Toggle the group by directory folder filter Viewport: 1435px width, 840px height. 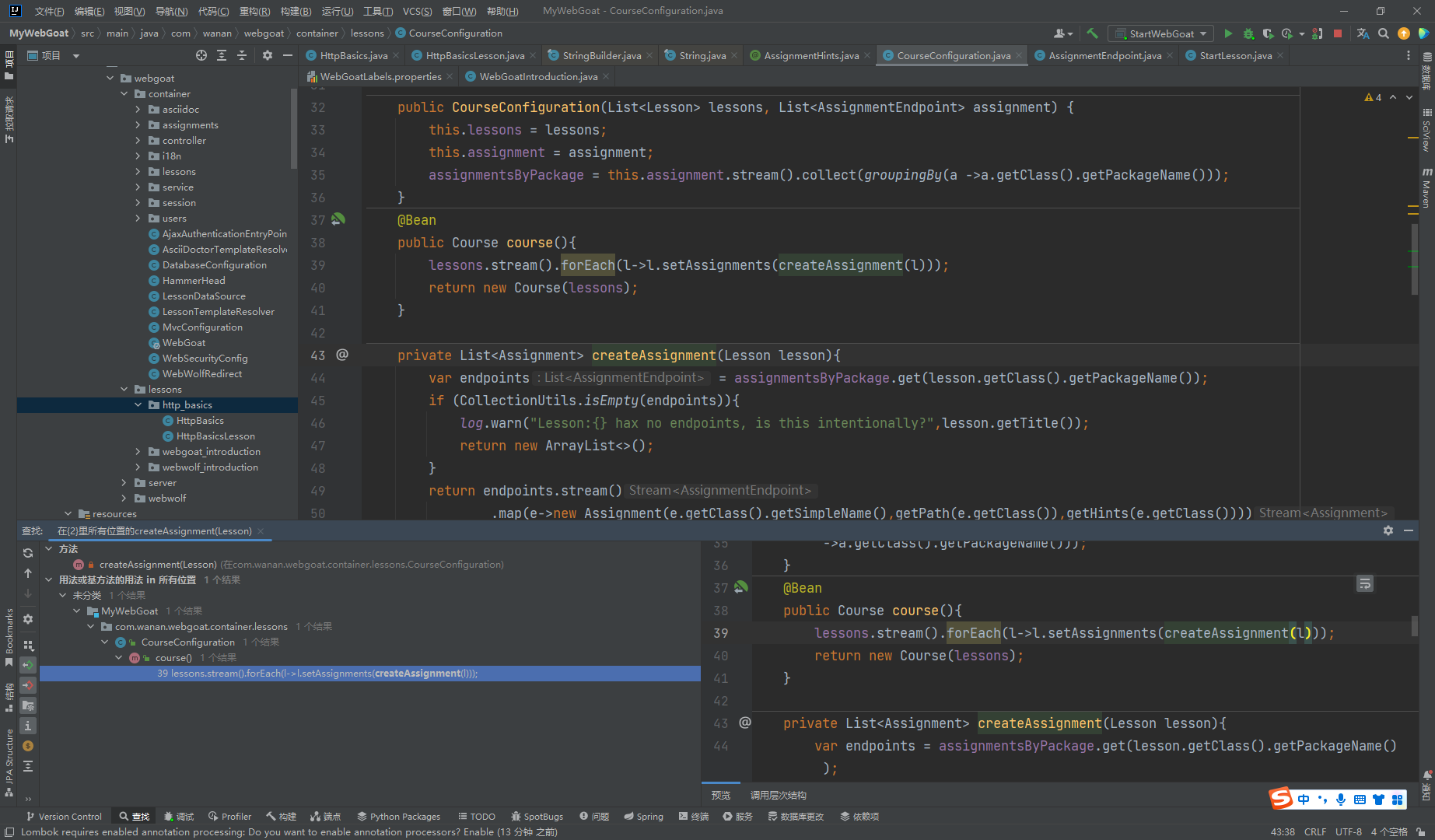tap(28, 705)
